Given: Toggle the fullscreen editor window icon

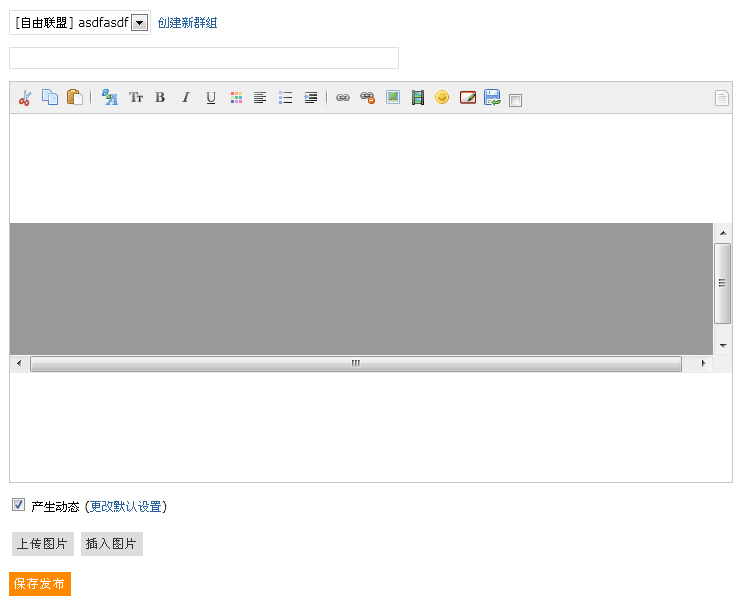Looking at the screenshot, I should pos(515,100).
